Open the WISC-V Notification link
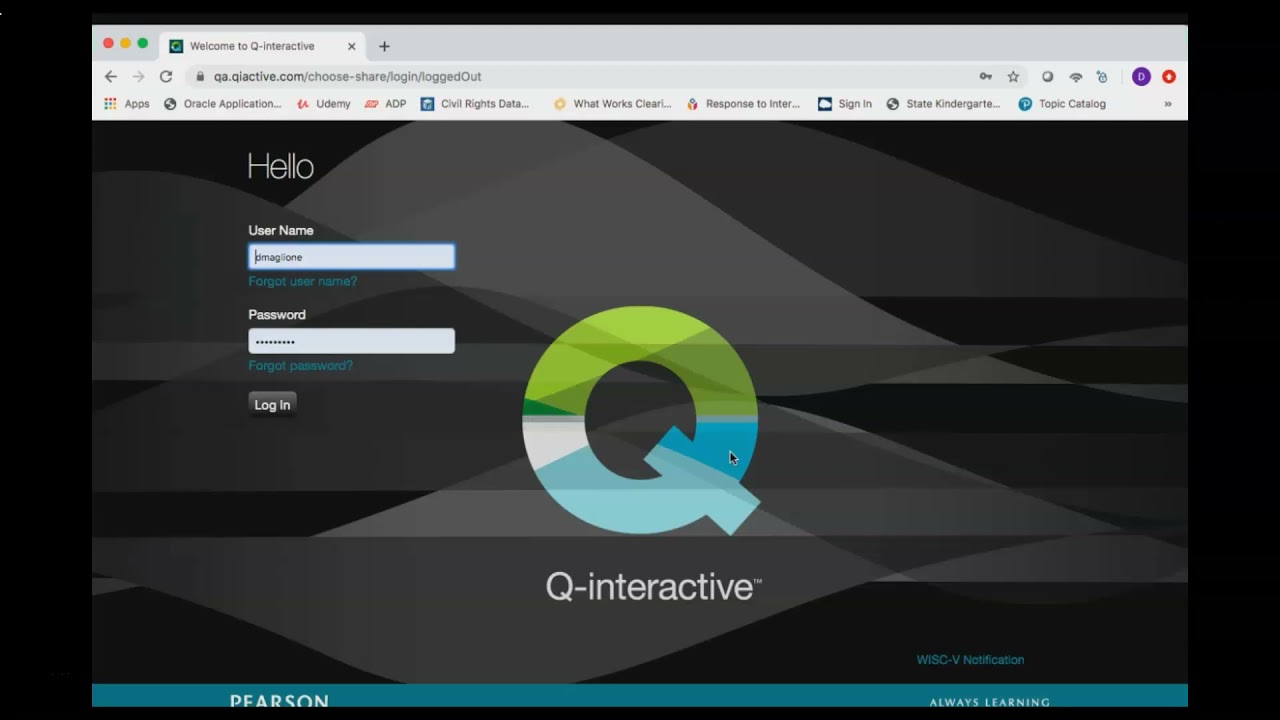1280x720 pixels. point(970,660)
